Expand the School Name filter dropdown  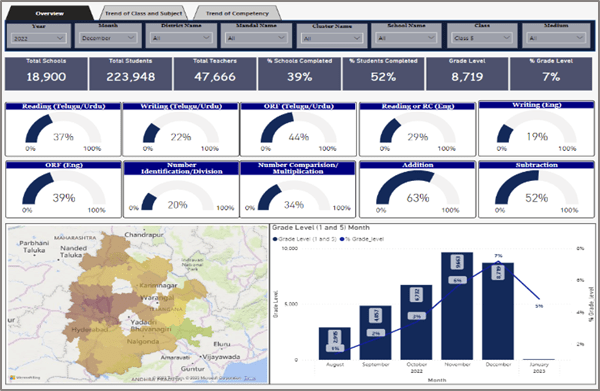[x=406, y=38]
